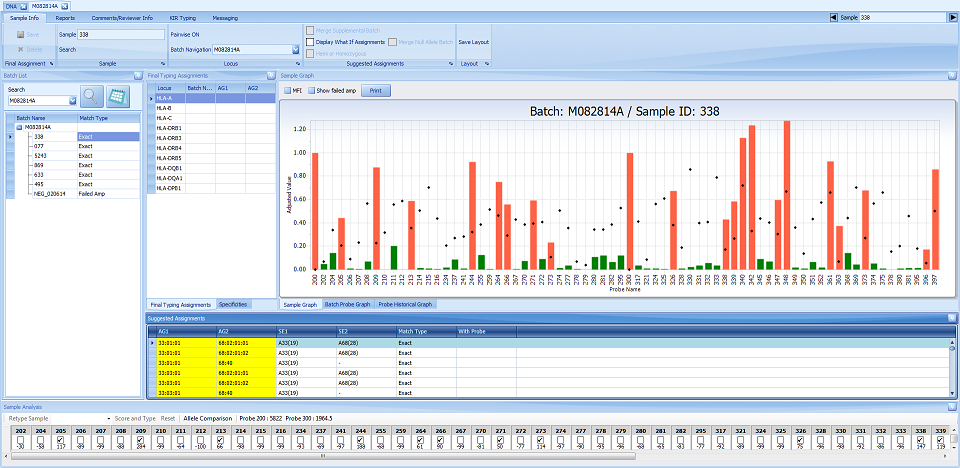Toggle the Merge Supplemental Batch checkbox
This screenshot has width=960, height=468.
pyautogui.click(x=310, y=30)
